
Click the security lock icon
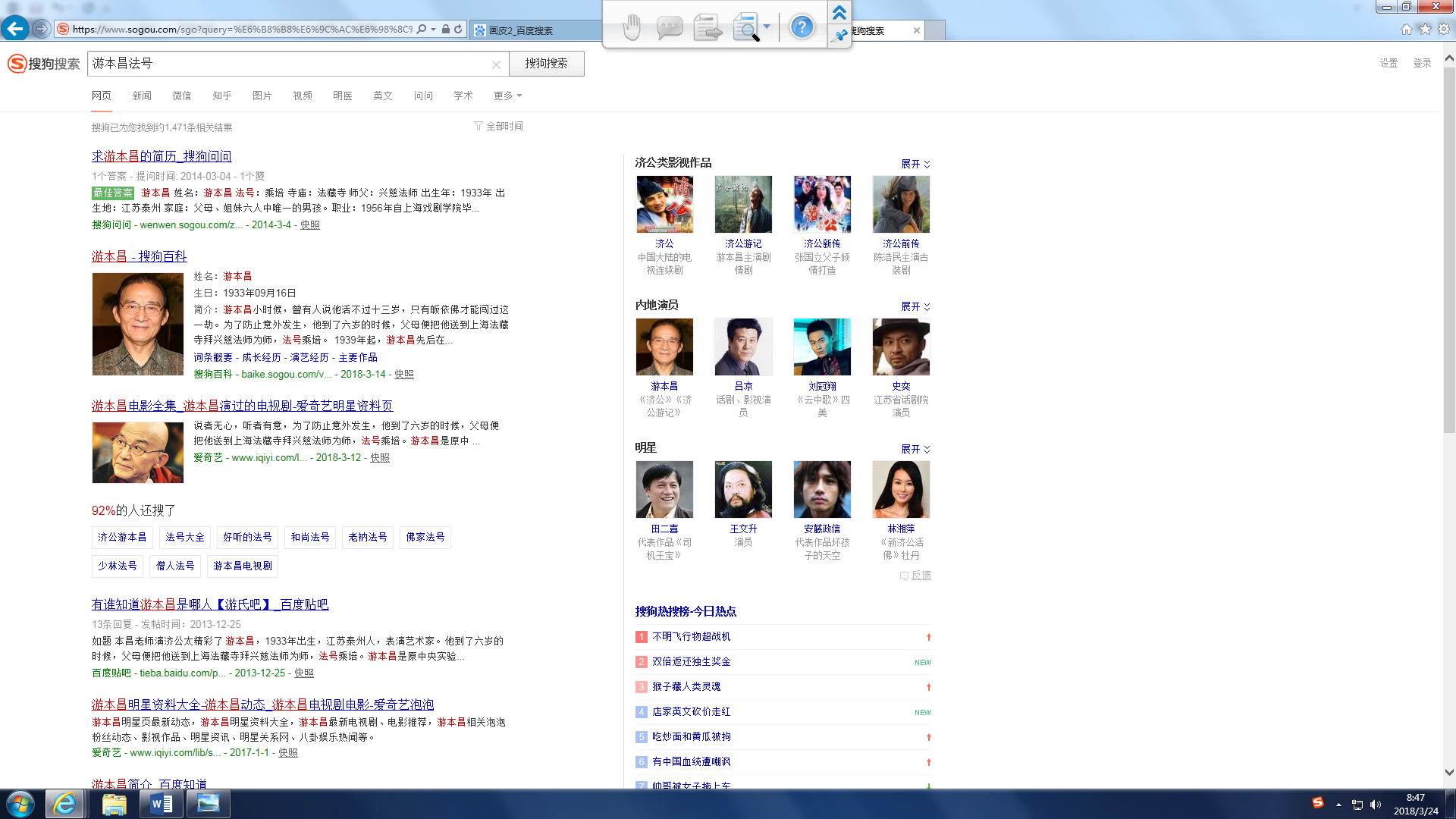click(x=446, y=30)
